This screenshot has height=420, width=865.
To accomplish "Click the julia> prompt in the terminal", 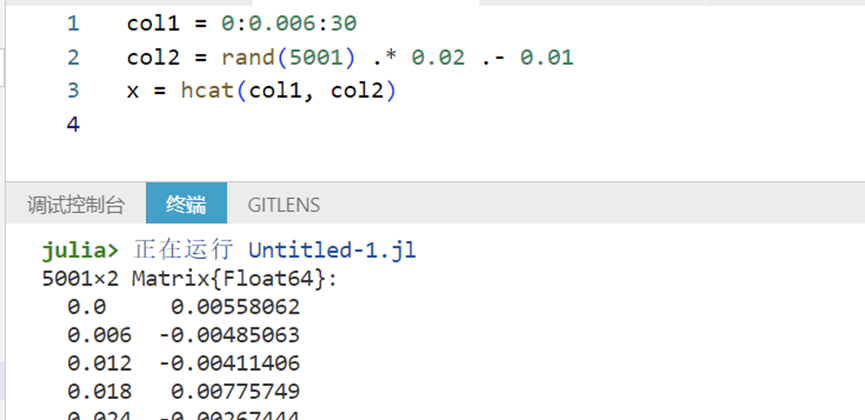I will click(80, 251).
